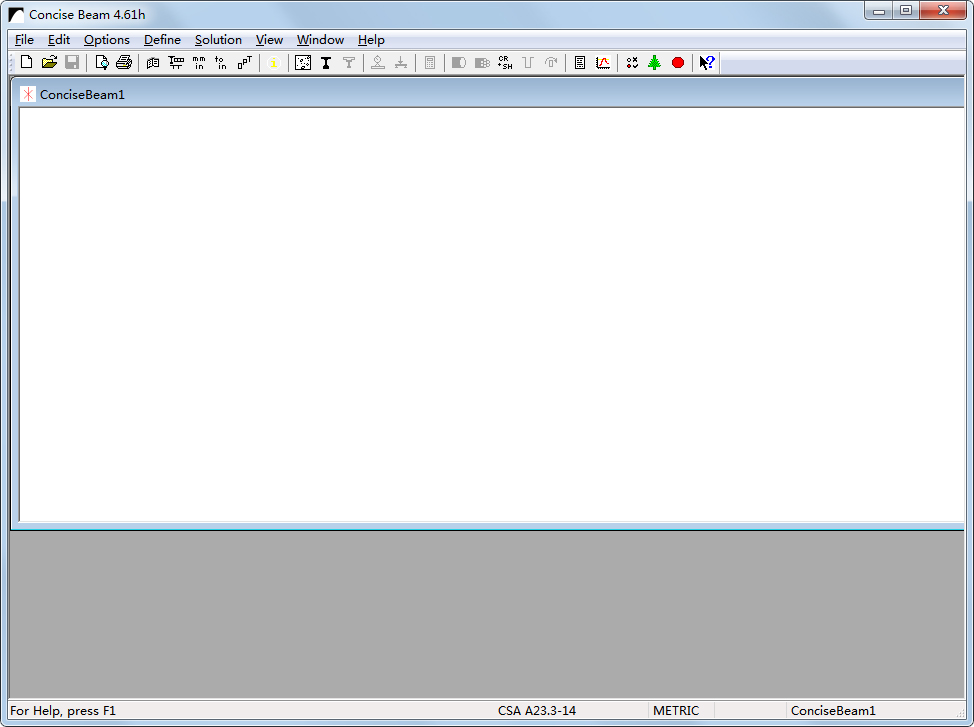Click the beam span settings icon
Viewport: 974px width, 727px height.
(176, 62)
